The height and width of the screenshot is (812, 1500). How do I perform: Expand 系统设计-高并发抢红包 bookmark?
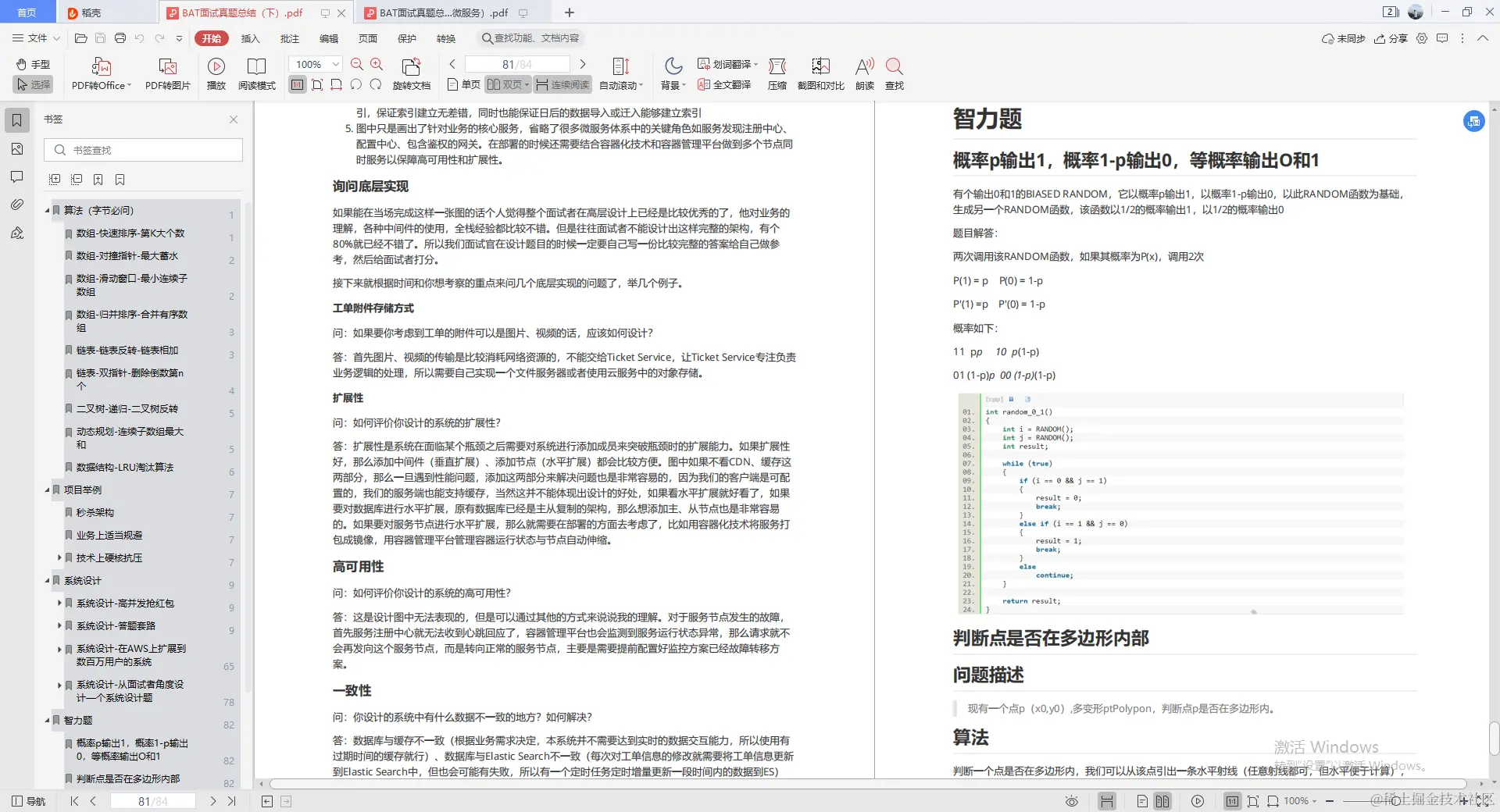[x=59, y=603]
